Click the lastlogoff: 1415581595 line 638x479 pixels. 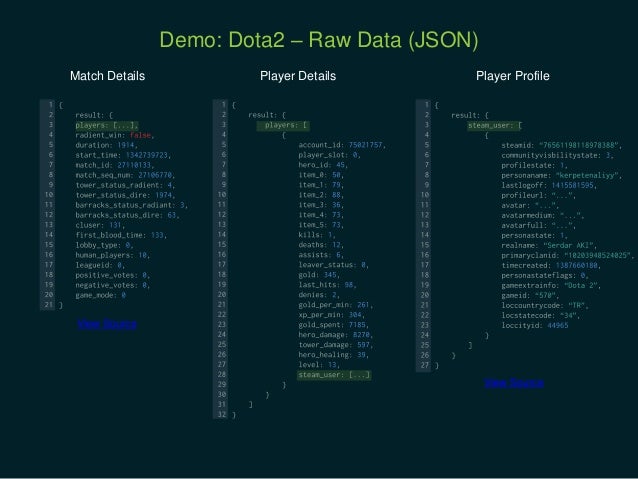click(549, 185)
